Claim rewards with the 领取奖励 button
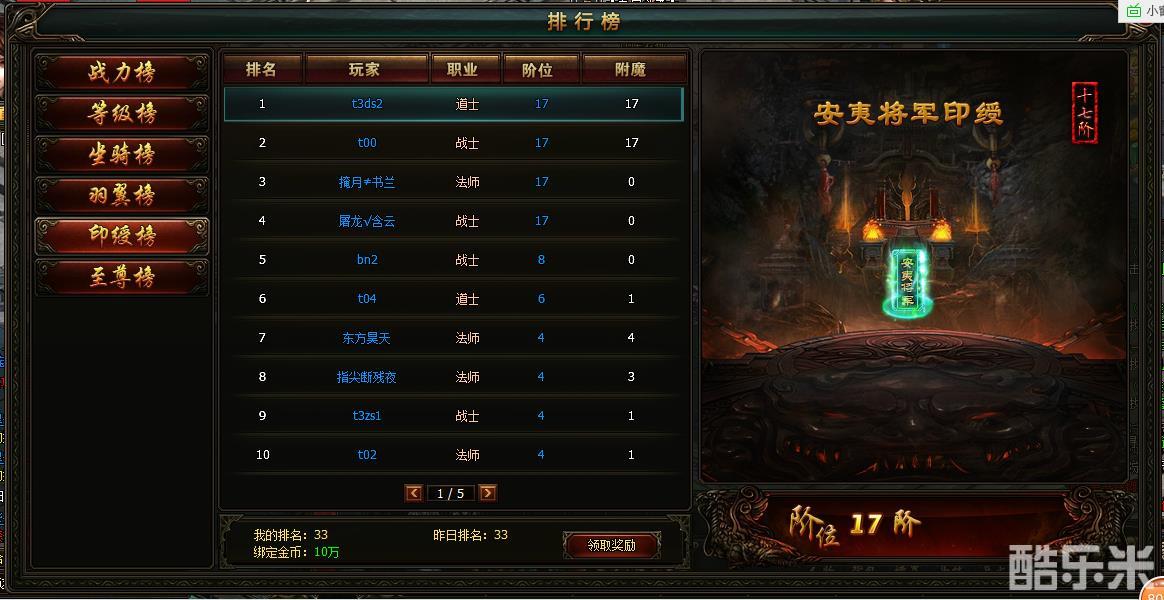 coord(612,545)
